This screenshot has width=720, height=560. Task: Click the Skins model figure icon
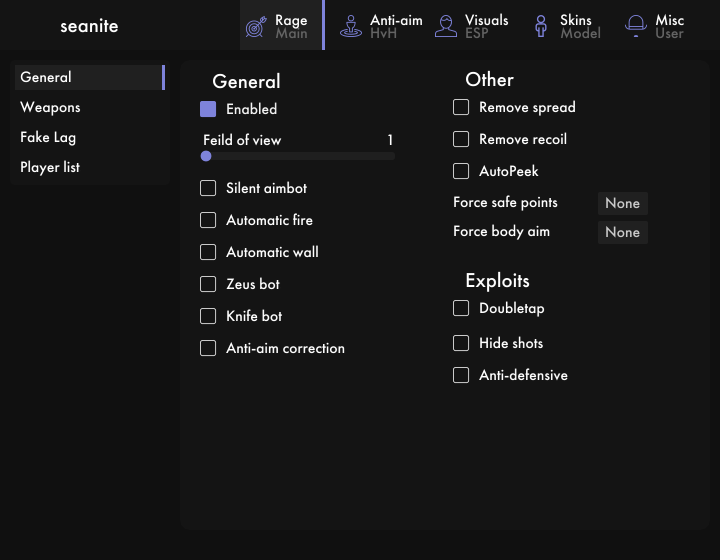pyautogui.click(x=541, y=26)
